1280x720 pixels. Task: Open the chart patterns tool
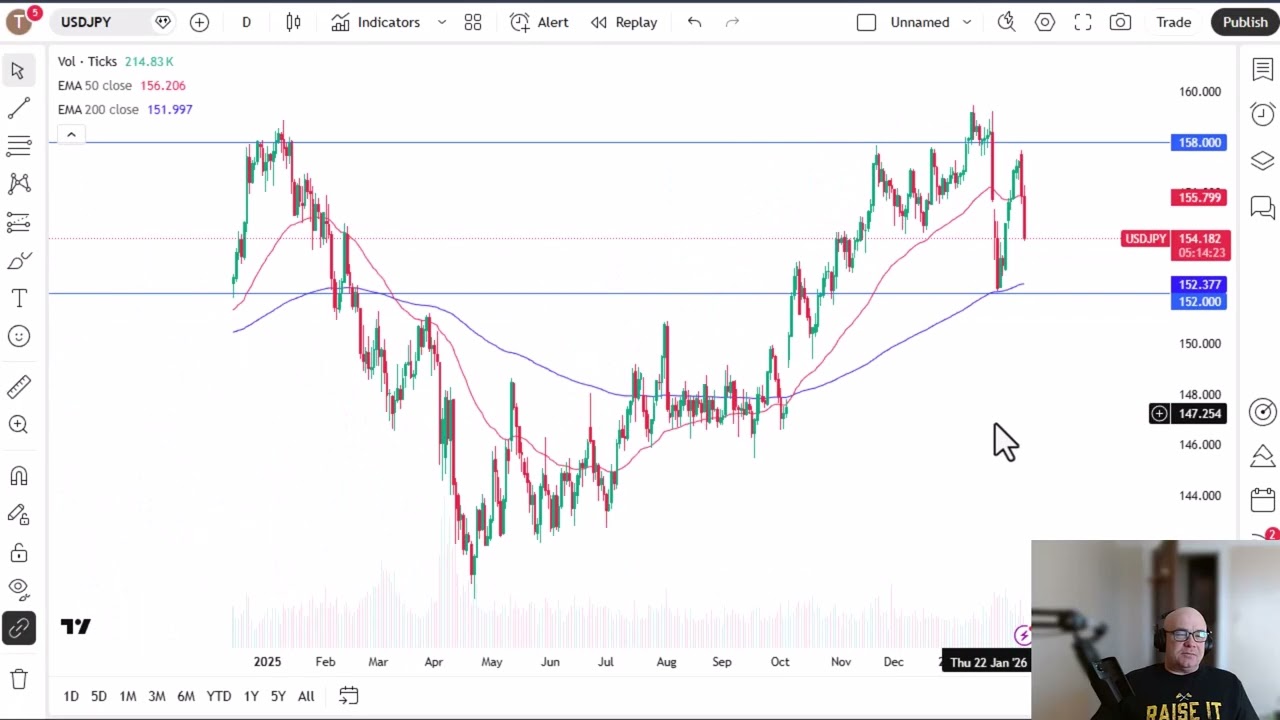click(18, 184)
